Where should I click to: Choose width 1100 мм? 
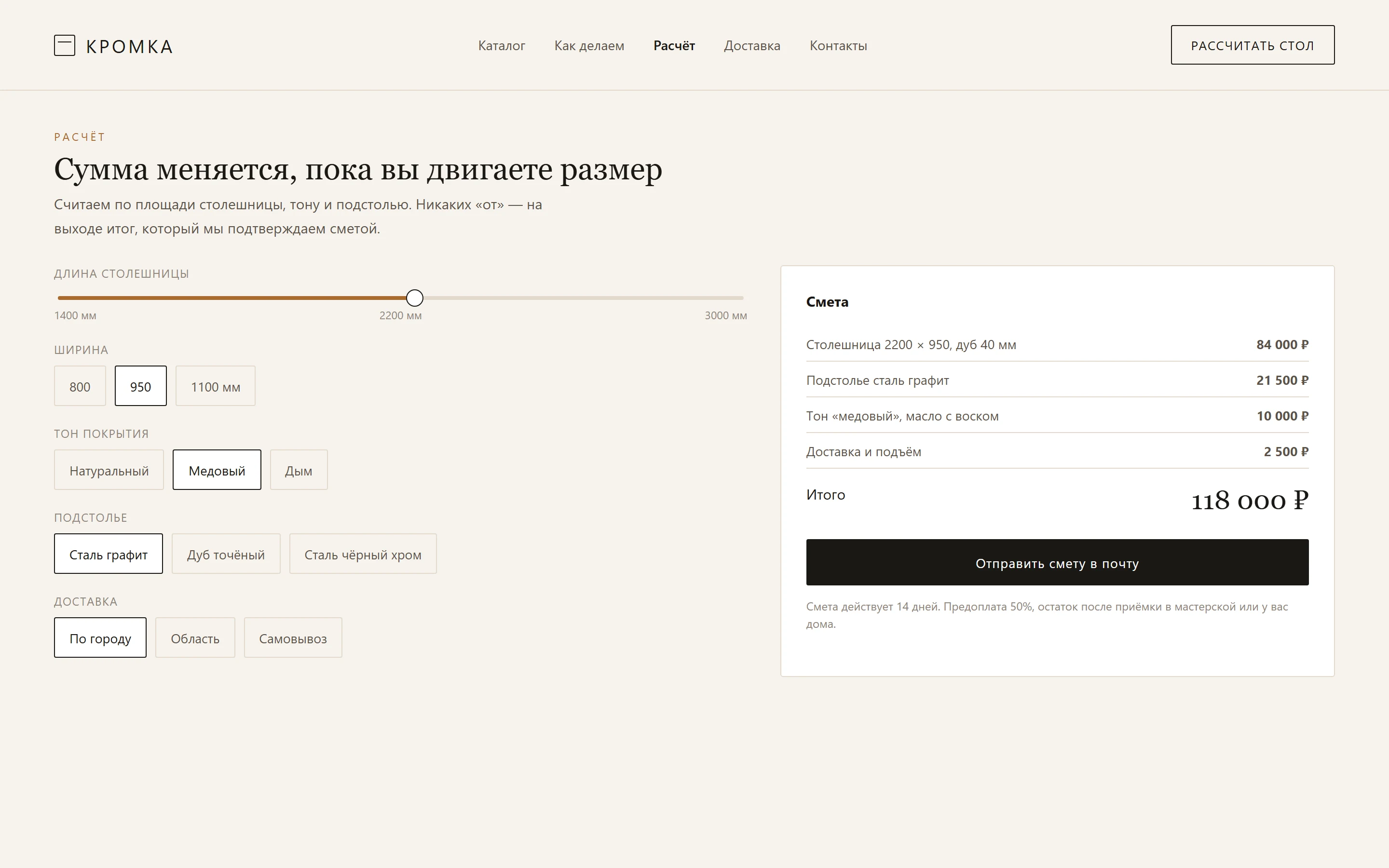pos(215,386)
